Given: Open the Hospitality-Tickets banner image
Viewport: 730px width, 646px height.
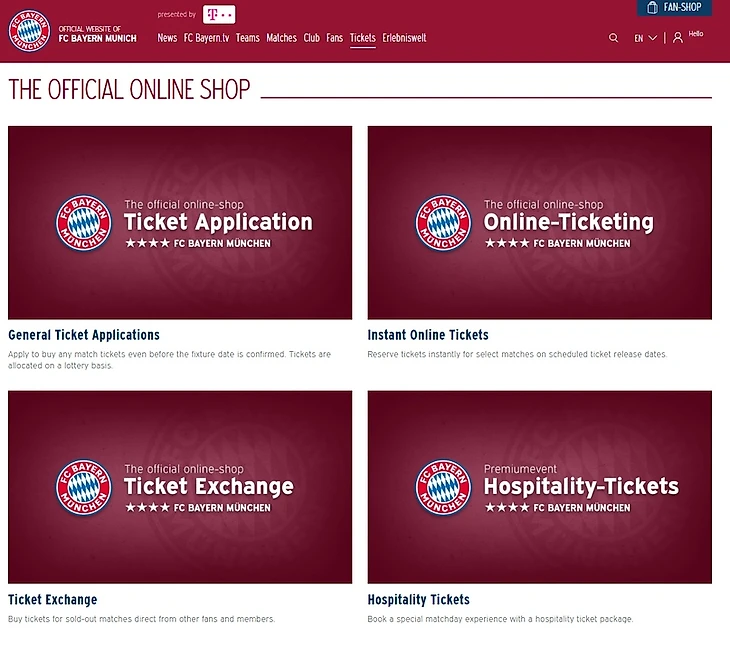Looking at the screenshot, I should (x=540, y=487).
